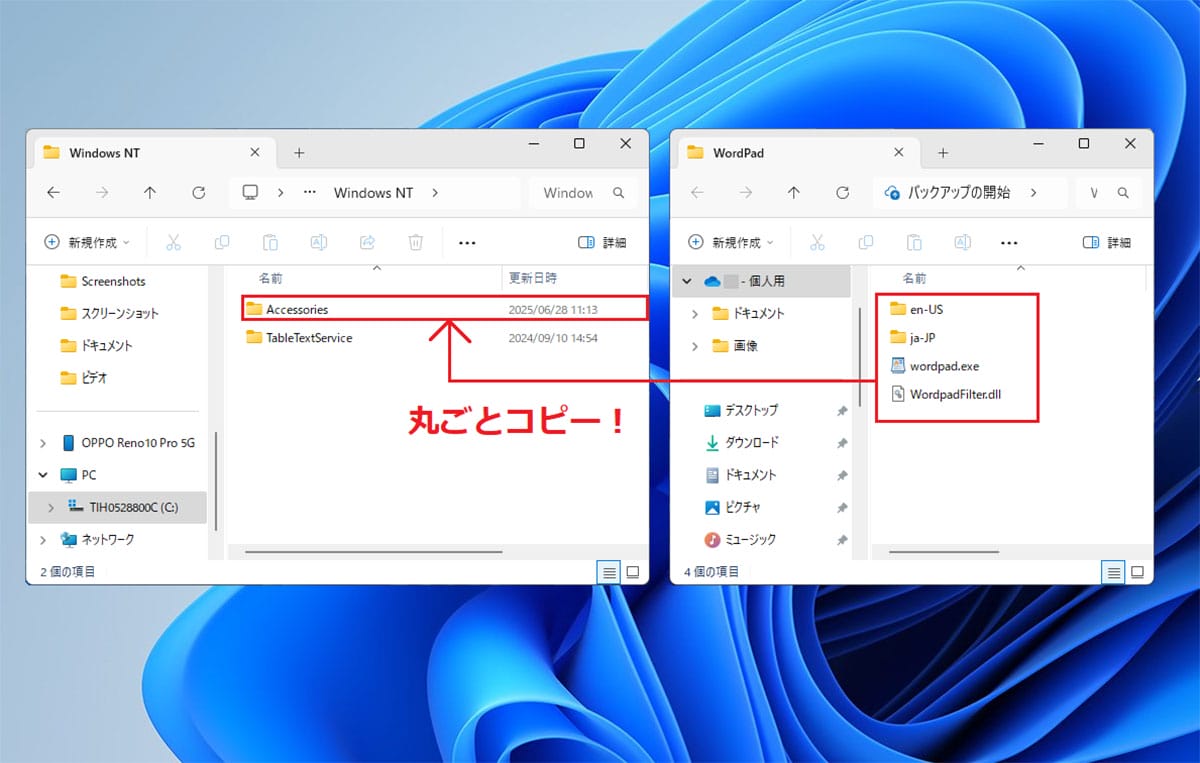Sort by 更新日時 column
This screenshot has height=763, width=1200.
pos(533,277)
